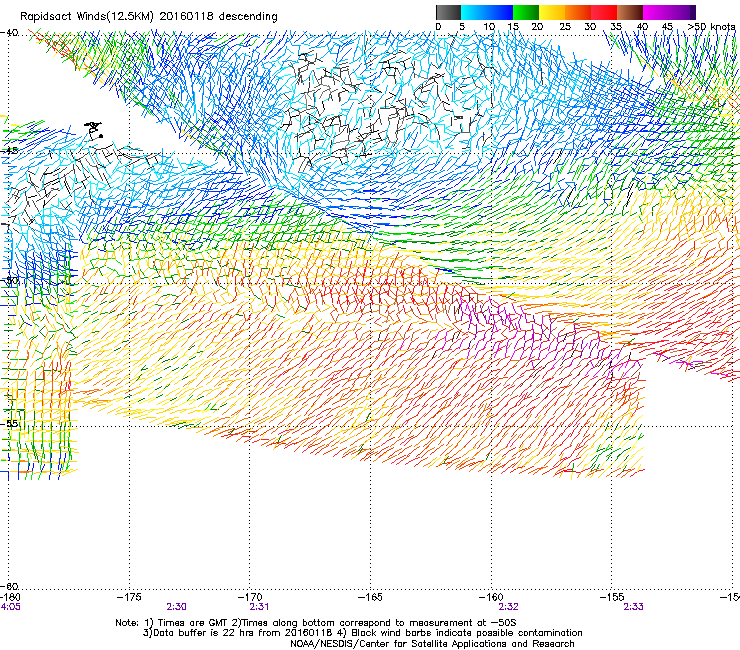Select the yellow 20–25 knots legend swatch
Screen dimensions: 740x650
(552, 12)
